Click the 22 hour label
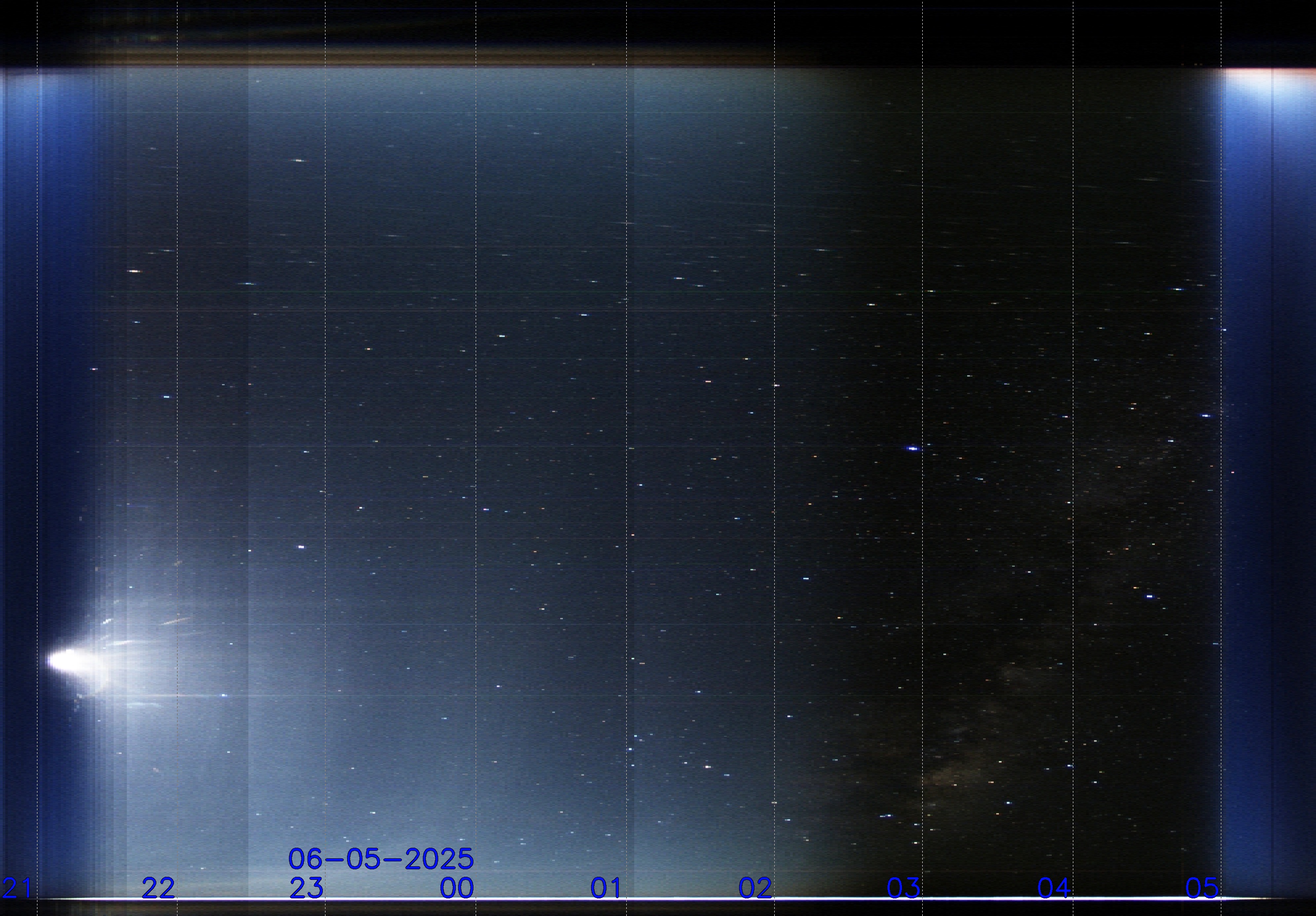Image resolution: width=1316 pixels, height=916 pixels. (x=158, y=888)
